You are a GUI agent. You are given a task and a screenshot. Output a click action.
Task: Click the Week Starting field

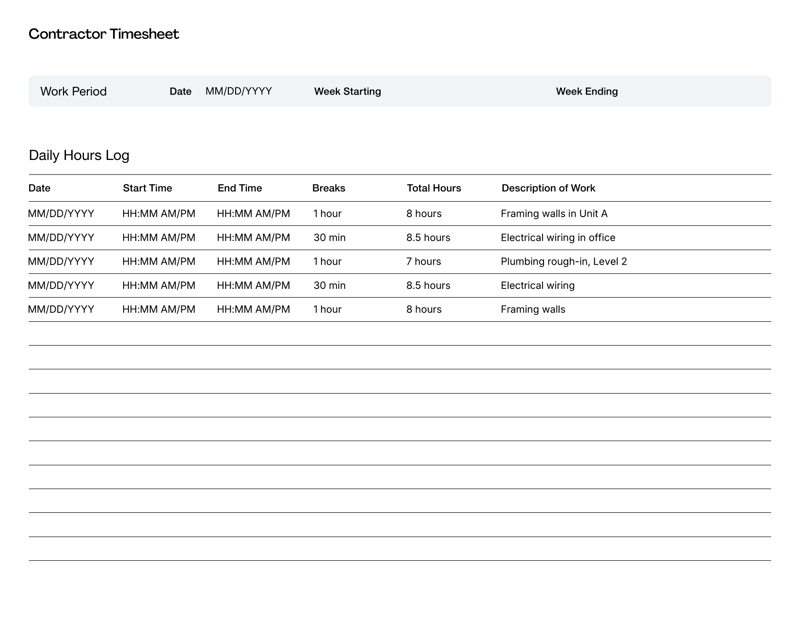click(347, 91)
